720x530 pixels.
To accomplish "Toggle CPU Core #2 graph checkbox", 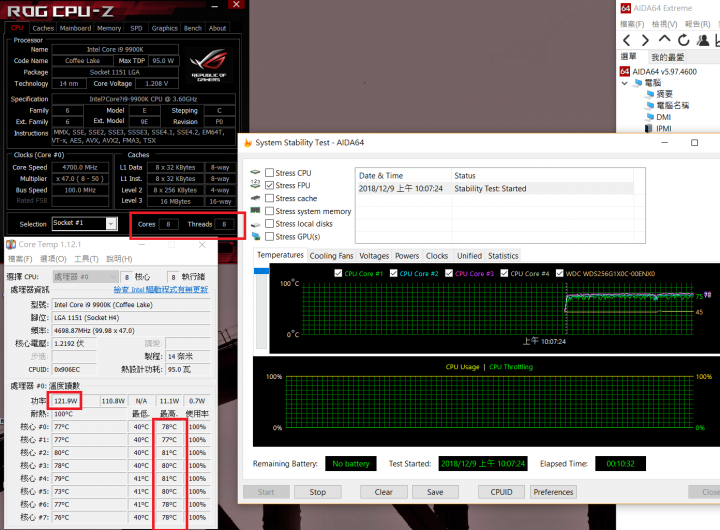I will click(x=394, y=273).
